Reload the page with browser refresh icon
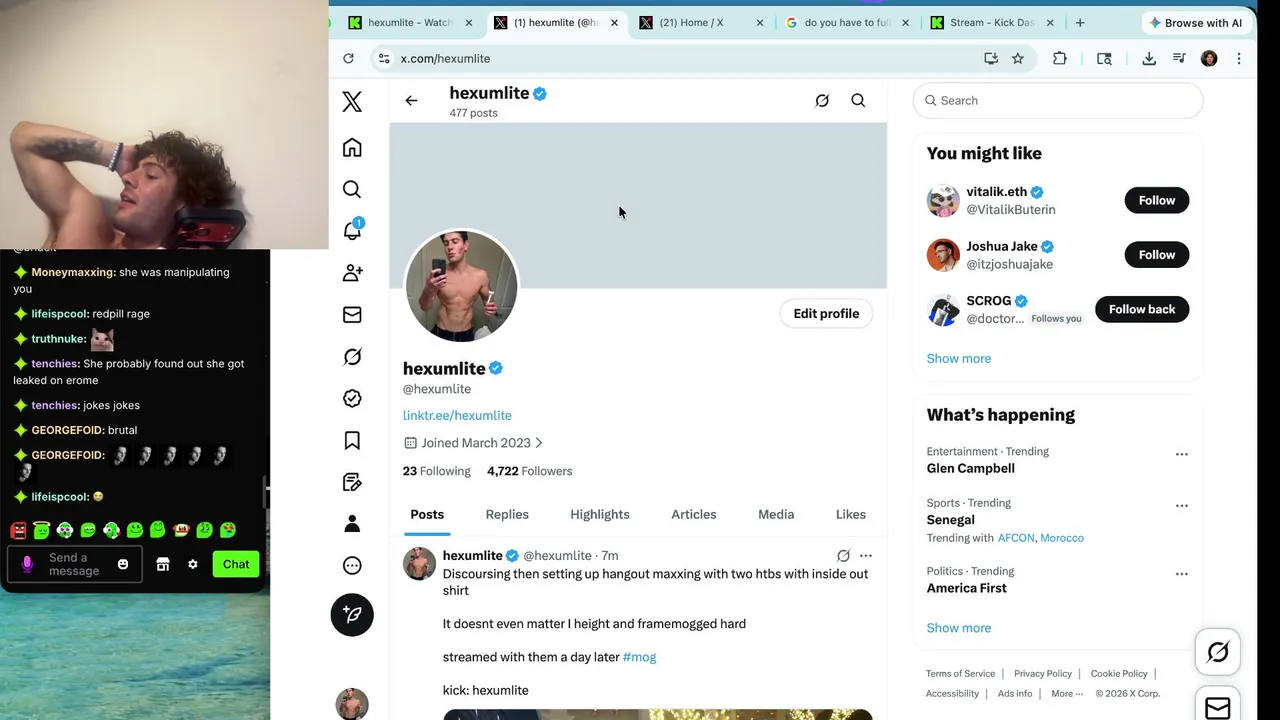Screen dimensions: 1280x720 coord(348,59)
